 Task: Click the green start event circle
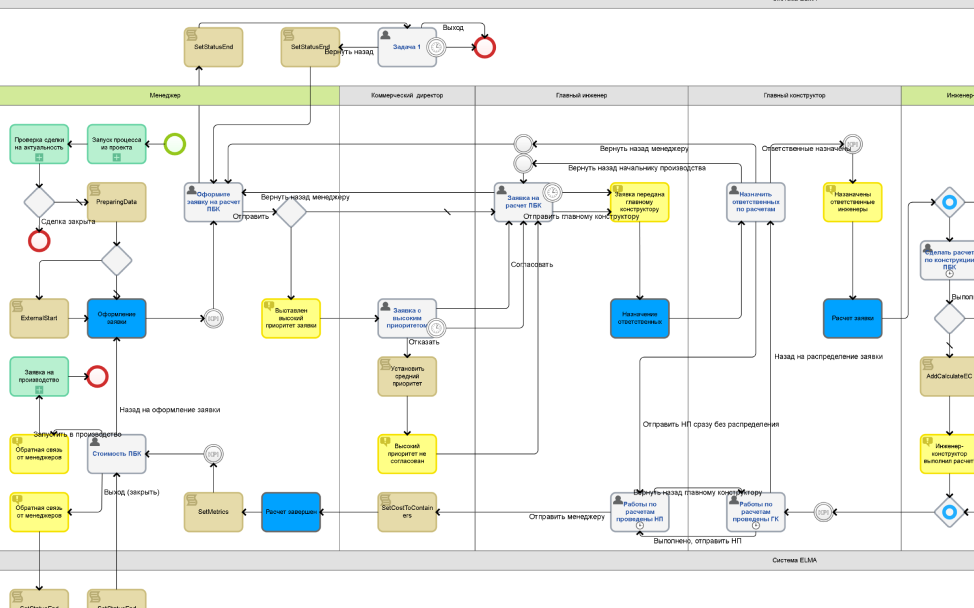[x=174, y=144]
